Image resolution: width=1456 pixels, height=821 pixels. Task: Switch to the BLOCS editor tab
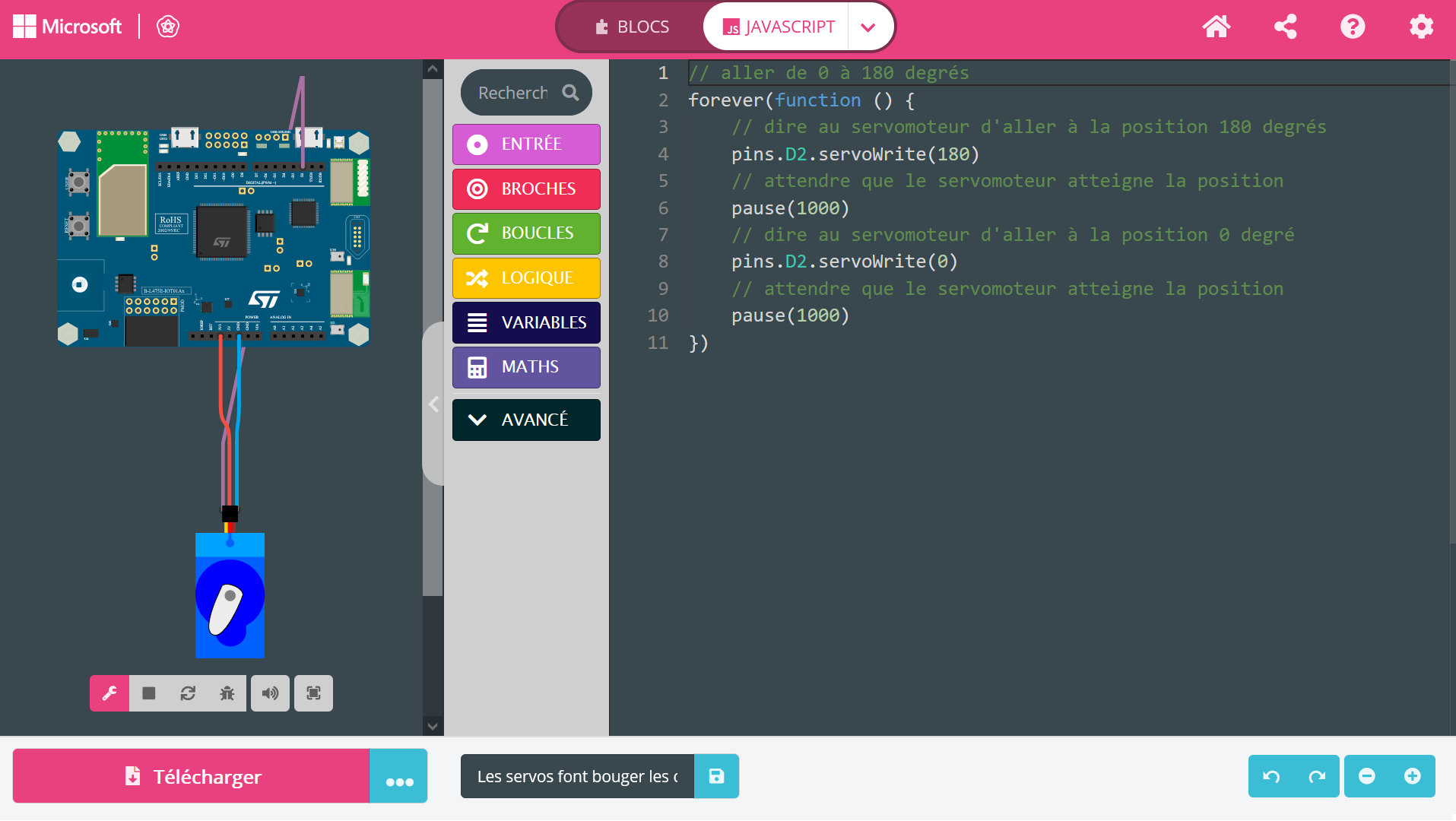click(632, 27)
